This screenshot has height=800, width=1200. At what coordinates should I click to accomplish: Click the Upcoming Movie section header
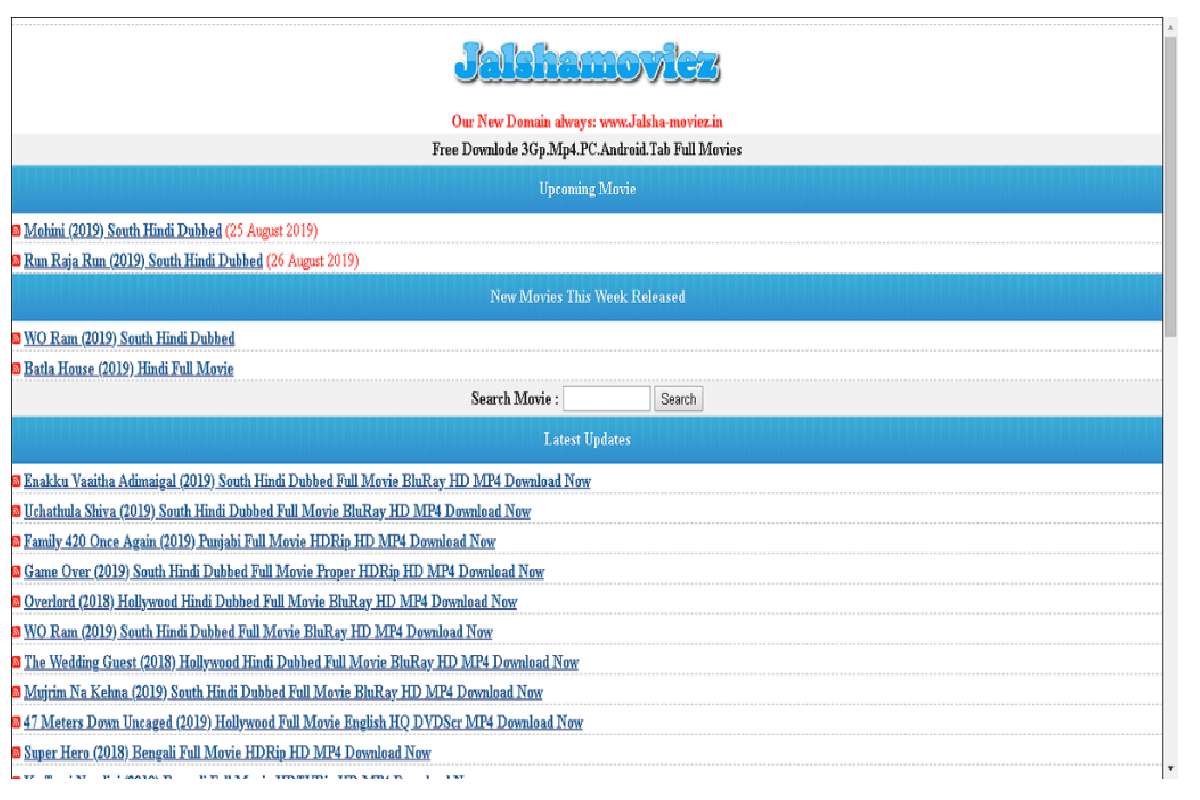coord(587,189)
